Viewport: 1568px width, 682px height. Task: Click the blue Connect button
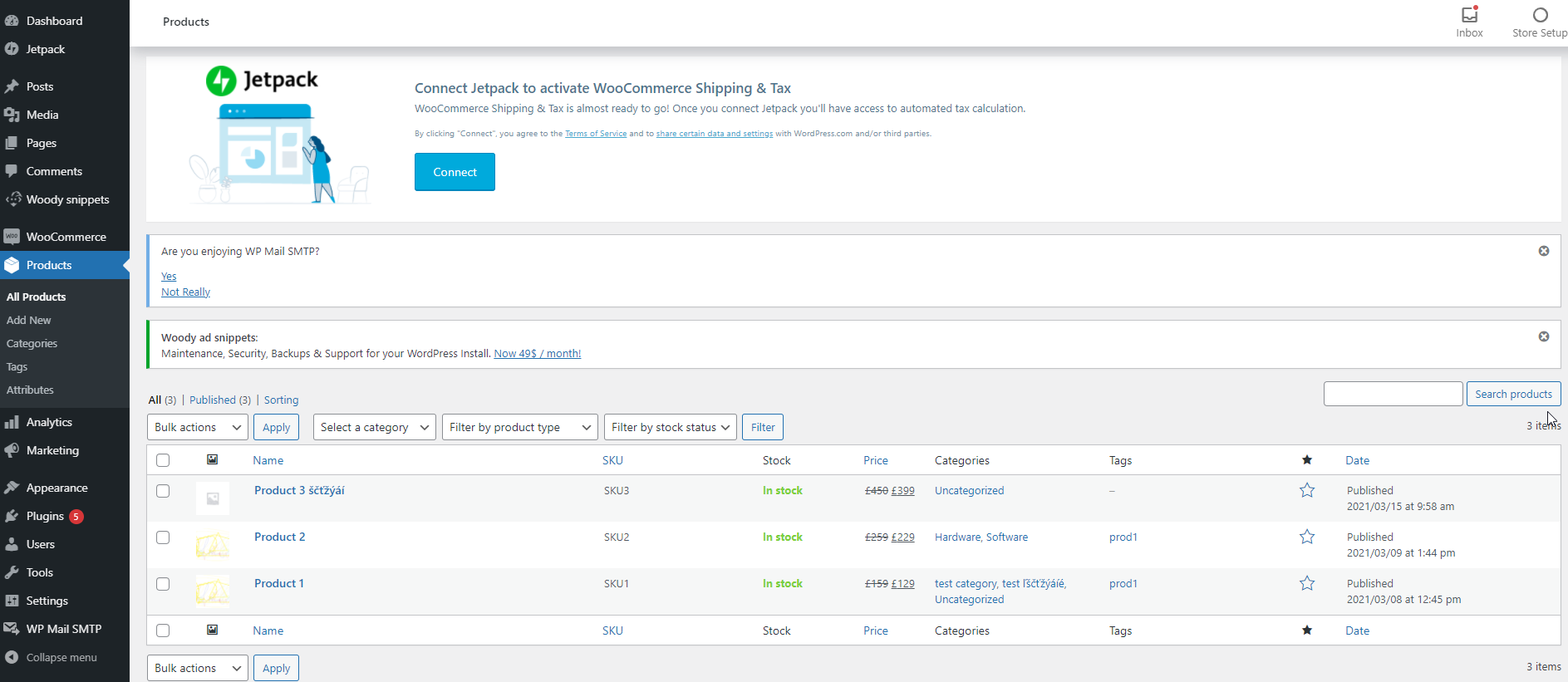click(455, 172)
